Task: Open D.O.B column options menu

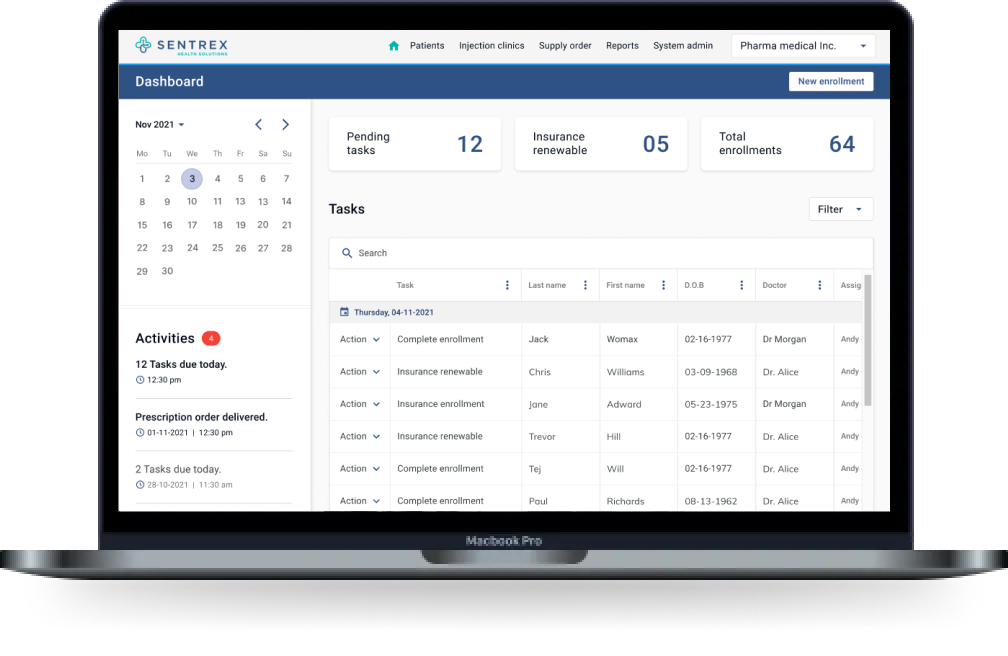Action: coord(741,285)
